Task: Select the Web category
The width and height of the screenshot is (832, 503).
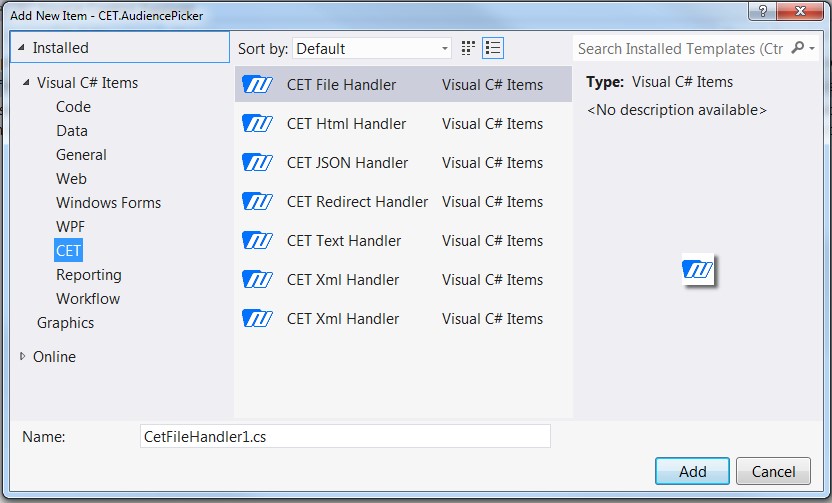Action: [x=71, y=178]
